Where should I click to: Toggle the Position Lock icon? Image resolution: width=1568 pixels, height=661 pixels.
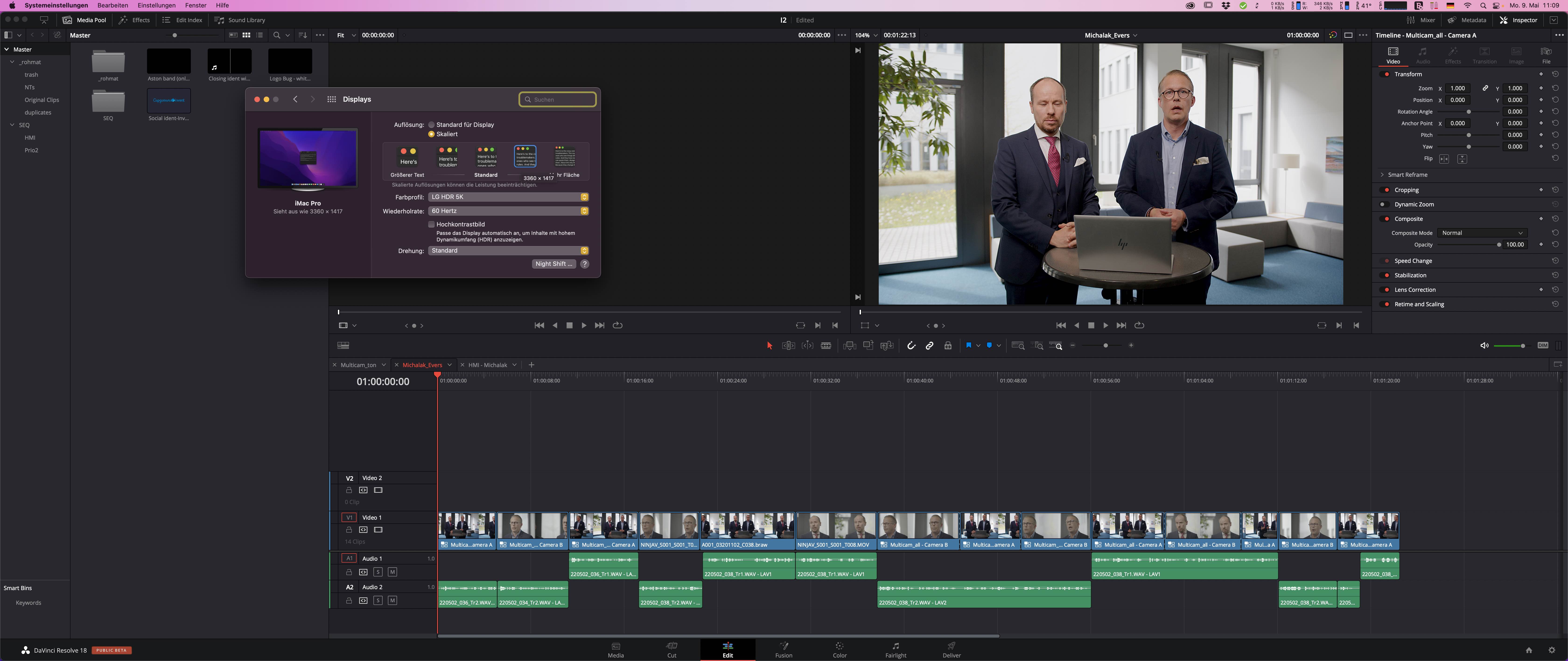point(948,346)
